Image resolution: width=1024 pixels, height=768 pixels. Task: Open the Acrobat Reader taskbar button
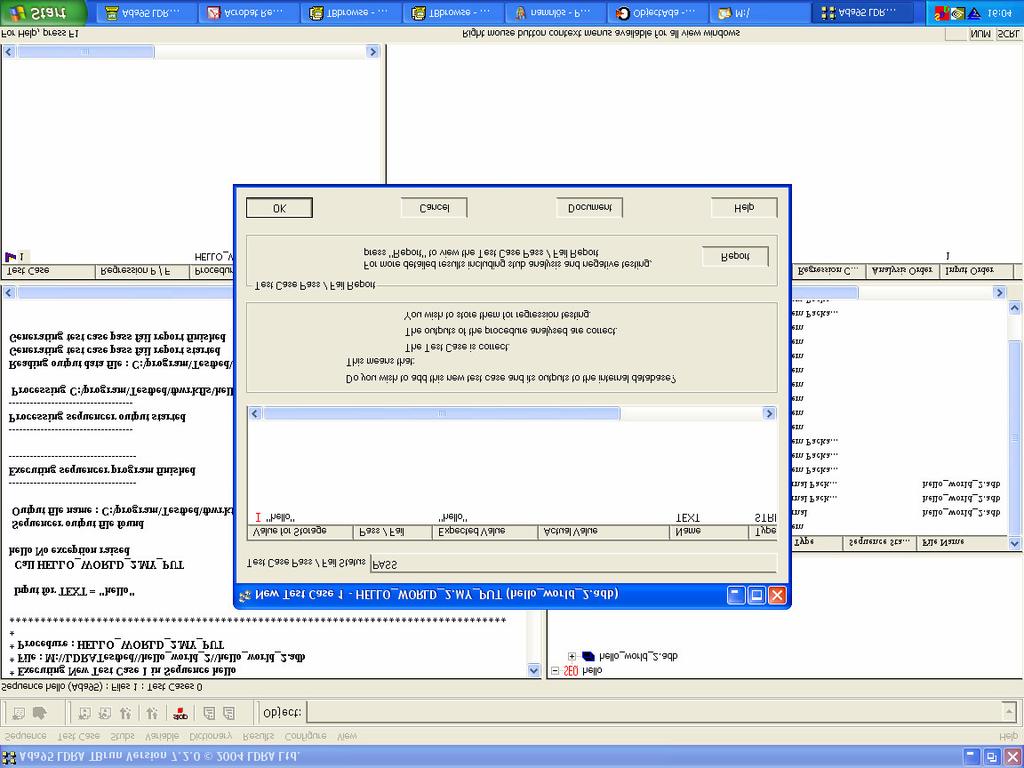pyautogui.click(x=251, y=12)
